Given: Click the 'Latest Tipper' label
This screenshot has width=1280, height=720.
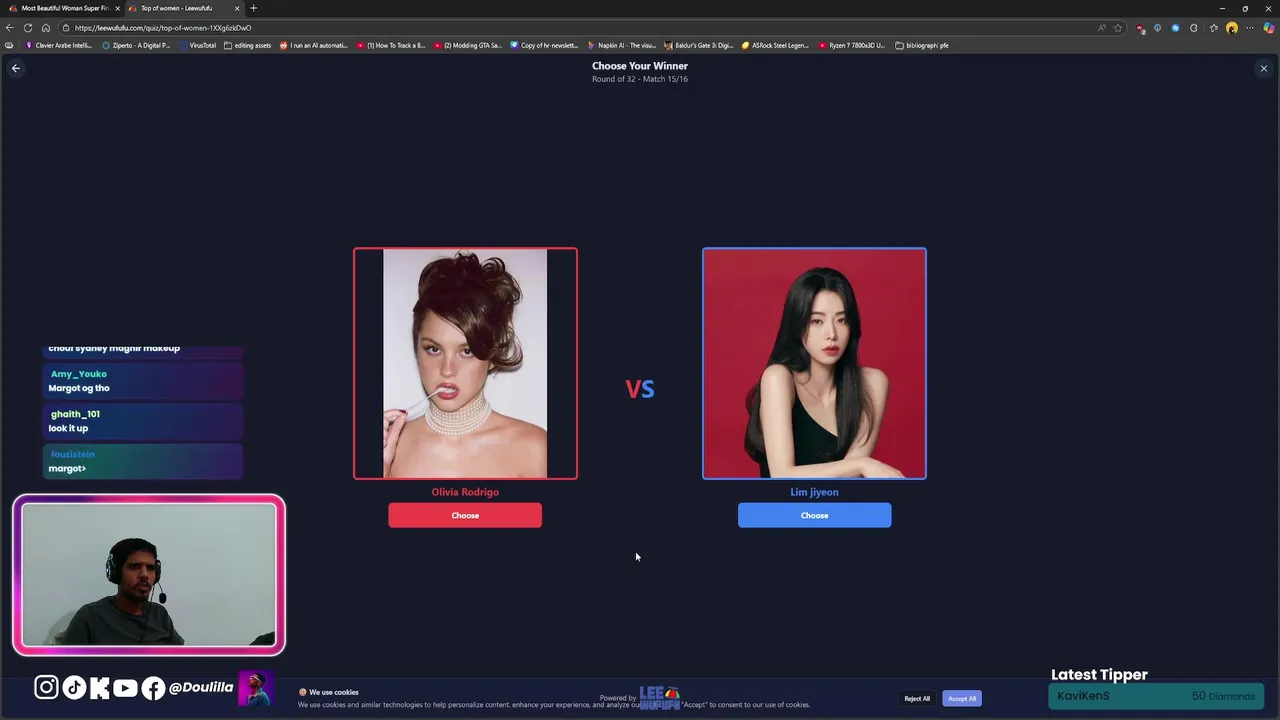Looking at the screenshot, I should 1099,675.
